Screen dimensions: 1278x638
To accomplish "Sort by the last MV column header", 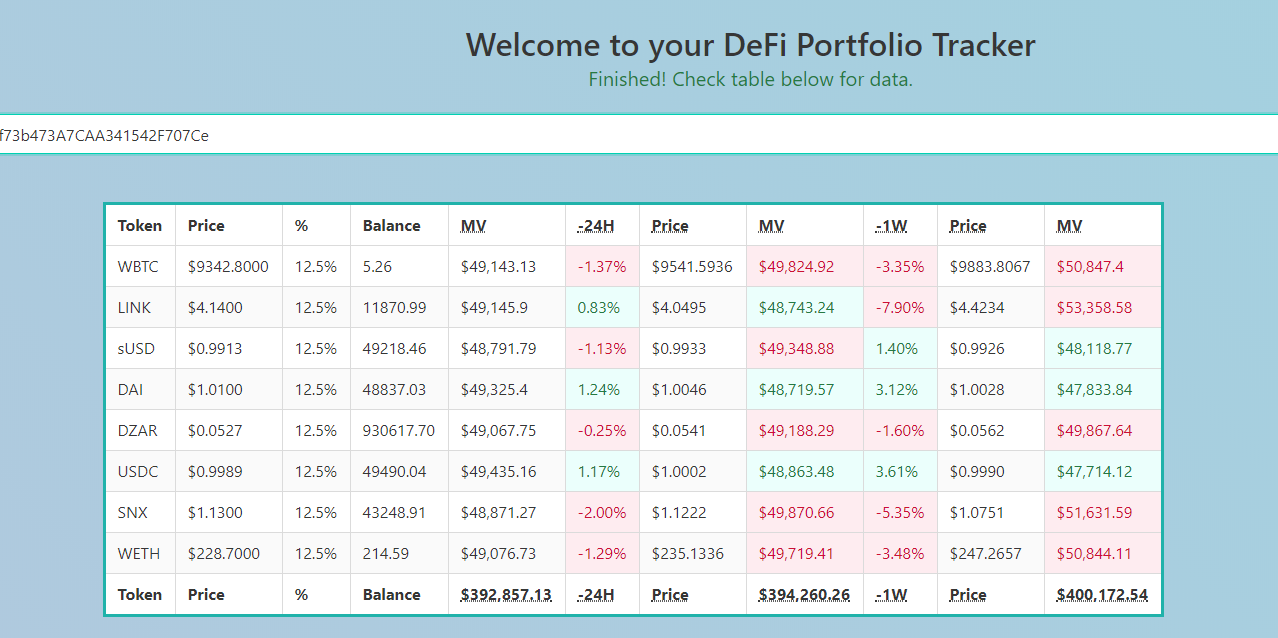I will pos(1067,225).
